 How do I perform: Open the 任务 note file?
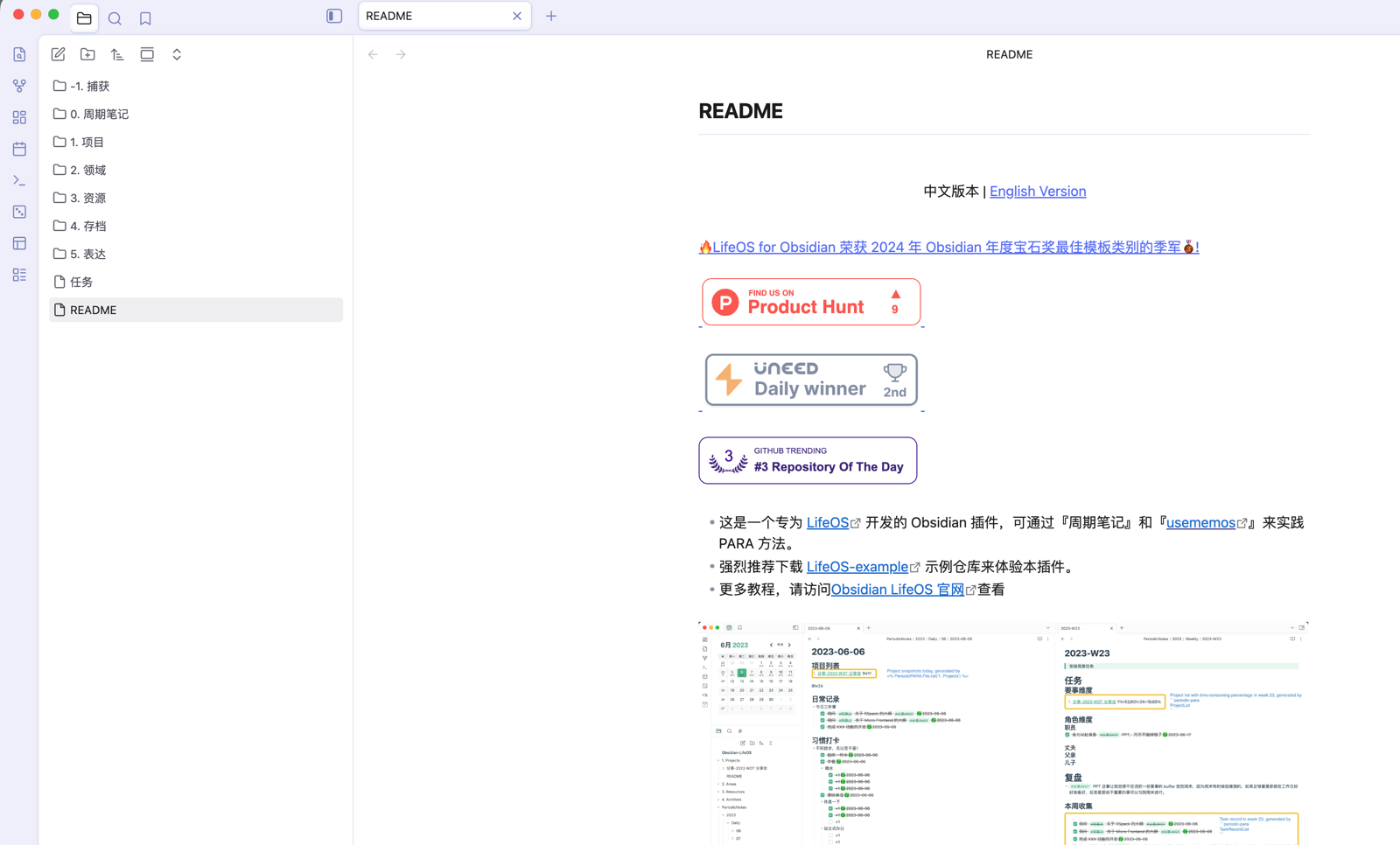[x=196, y=282]
